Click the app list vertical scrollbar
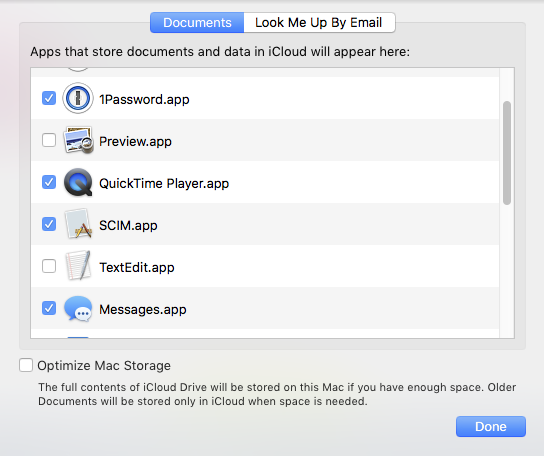 click(x=507, y=153)
